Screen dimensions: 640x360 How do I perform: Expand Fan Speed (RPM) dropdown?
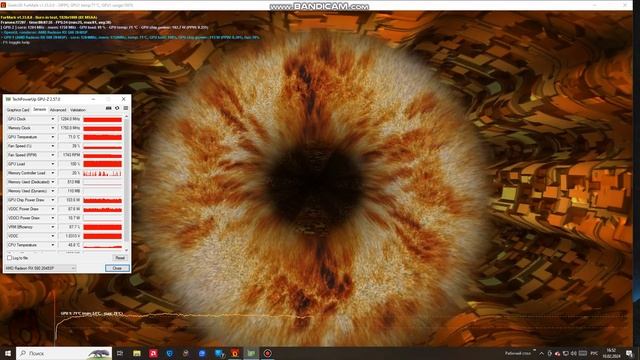click(53, 155)
